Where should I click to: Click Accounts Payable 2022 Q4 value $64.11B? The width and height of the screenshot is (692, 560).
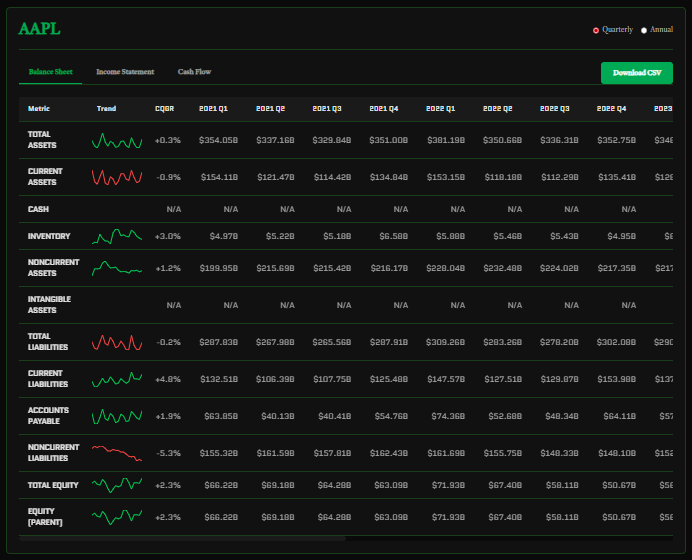pos(620,417)
